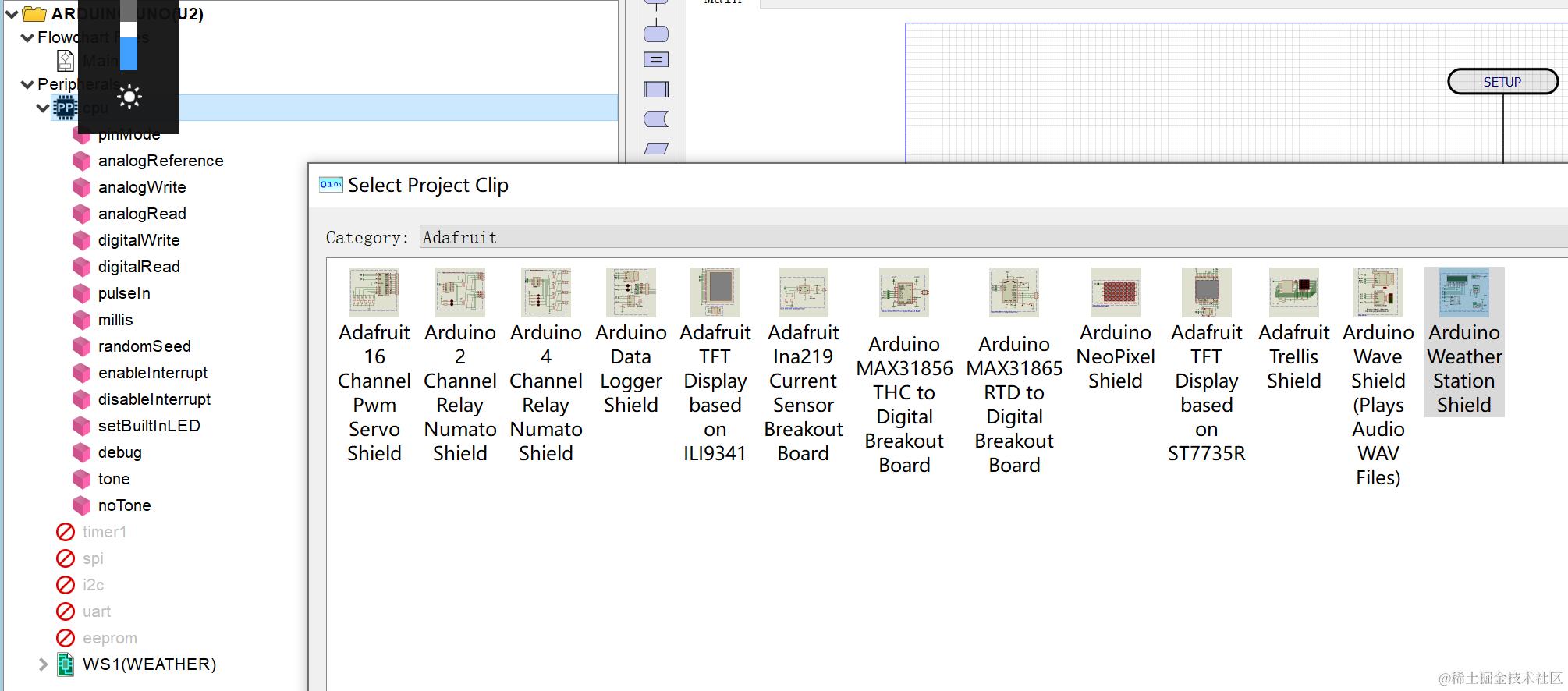Select the digitalWrite method in tree
The height and width of the screenshot is (691, 1568).
[x=139, y=240]
